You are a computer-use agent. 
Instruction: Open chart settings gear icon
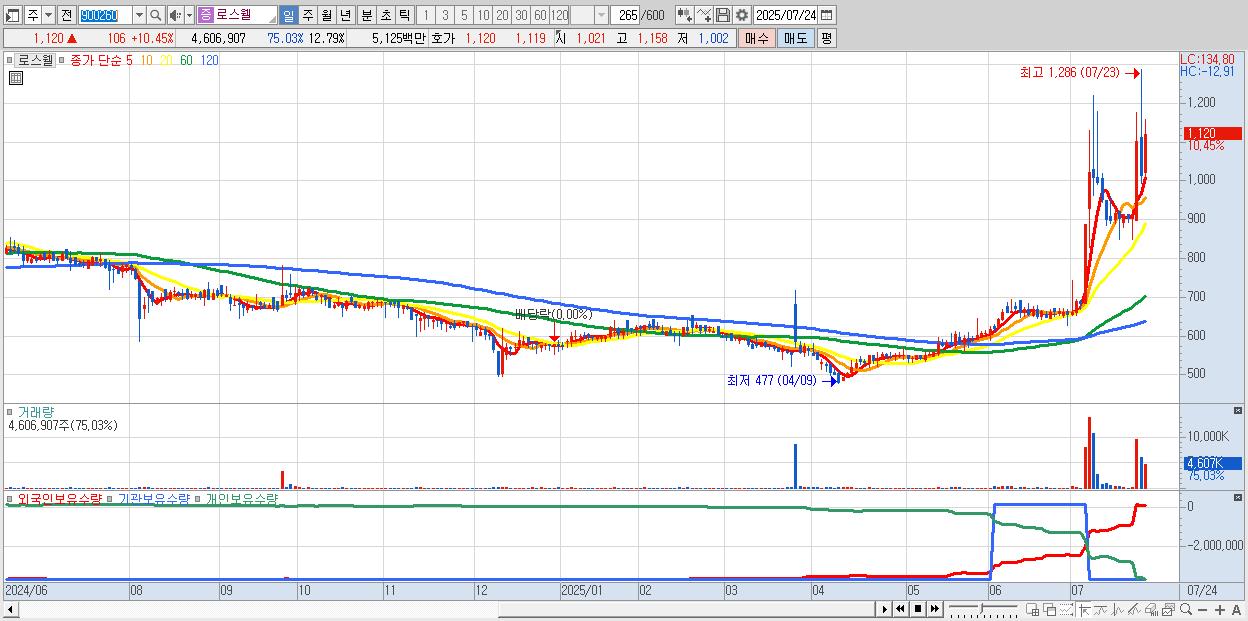(742, 15)
